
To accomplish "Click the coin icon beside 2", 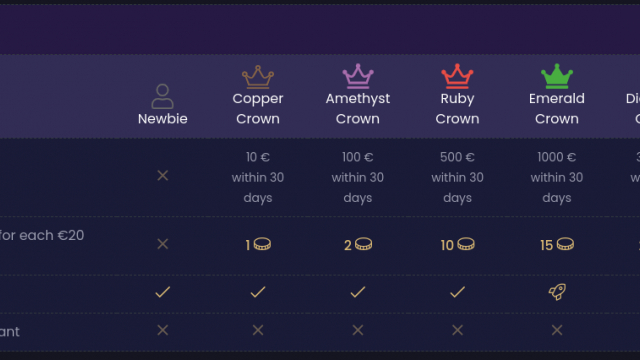I will pos(363,244).
